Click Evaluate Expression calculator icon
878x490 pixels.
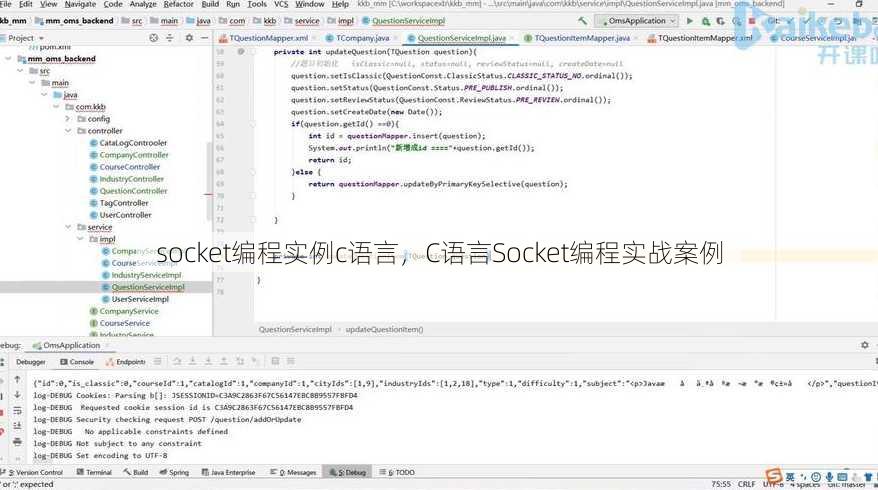click(x=275, y=362)
